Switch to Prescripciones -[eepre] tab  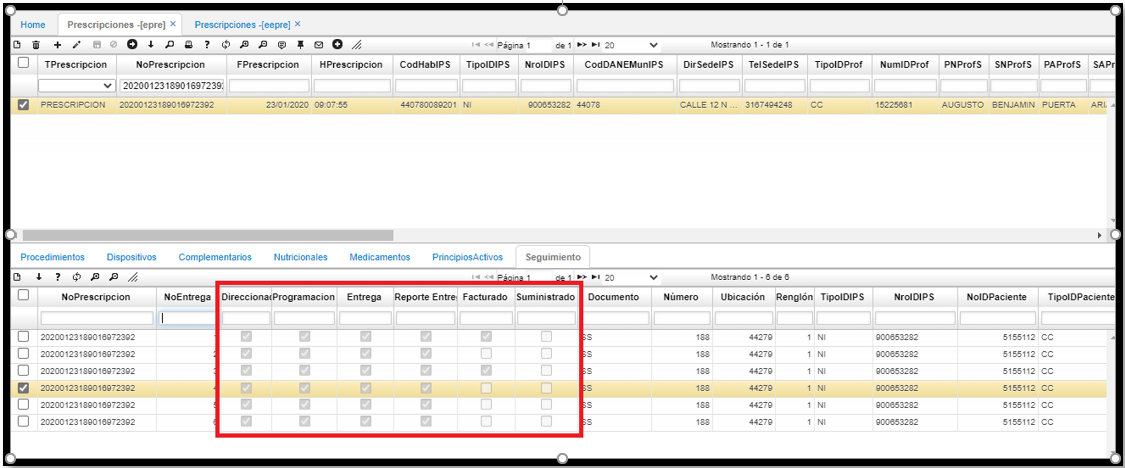point(242,24)
